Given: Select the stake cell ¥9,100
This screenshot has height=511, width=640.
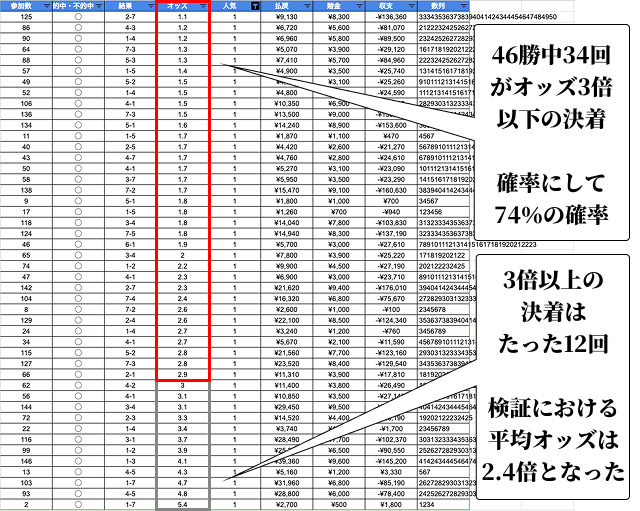Looking at the screenshot, I should 338,190.
